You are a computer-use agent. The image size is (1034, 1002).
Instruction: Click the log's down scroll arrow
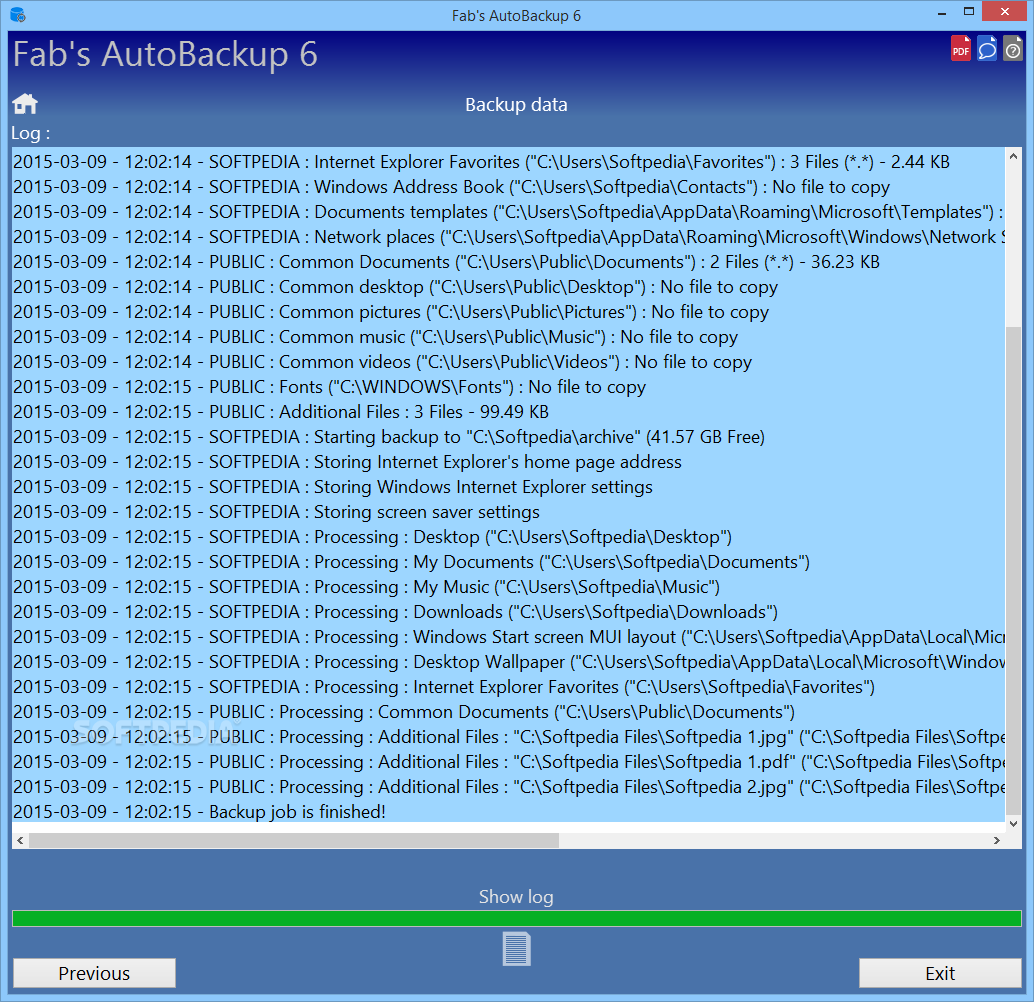pos(1014,823)
